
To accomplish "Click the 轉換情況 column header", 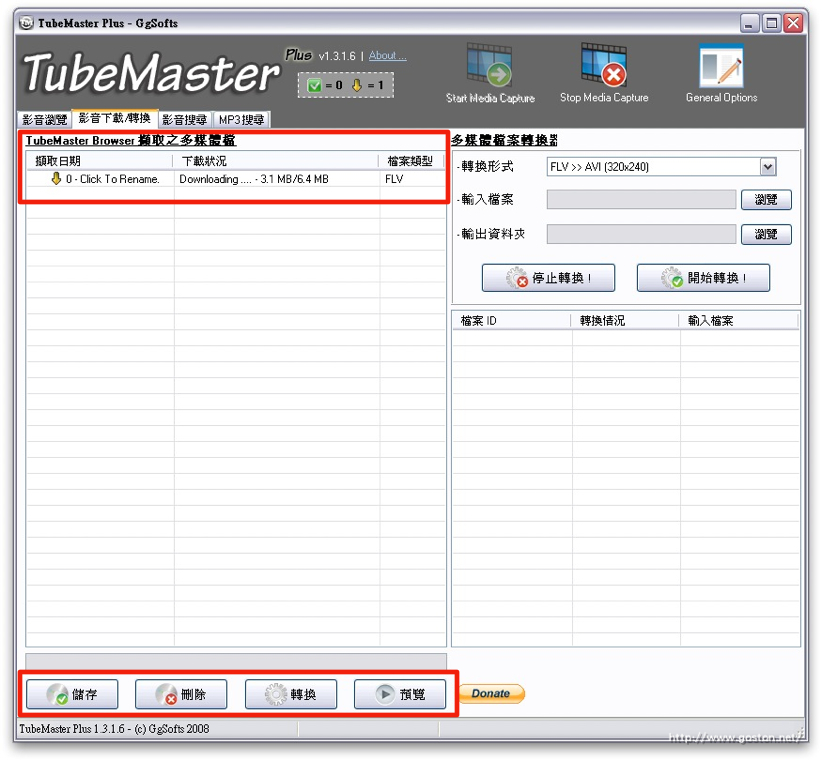I will [x=625, y=321].
